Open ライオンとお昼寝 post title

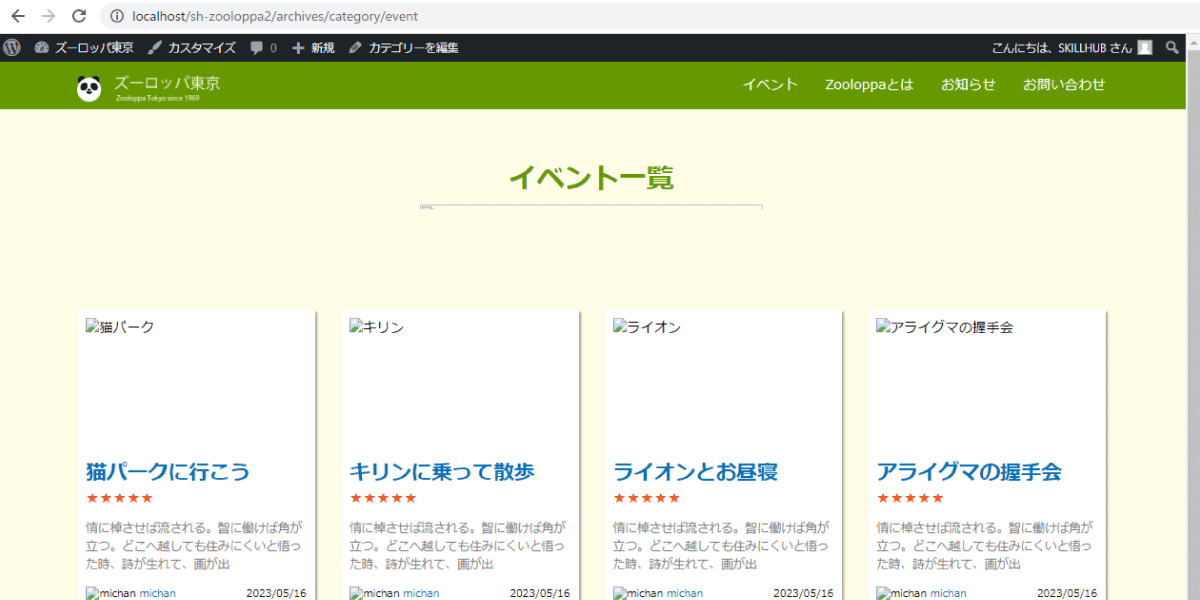point(695,471)
